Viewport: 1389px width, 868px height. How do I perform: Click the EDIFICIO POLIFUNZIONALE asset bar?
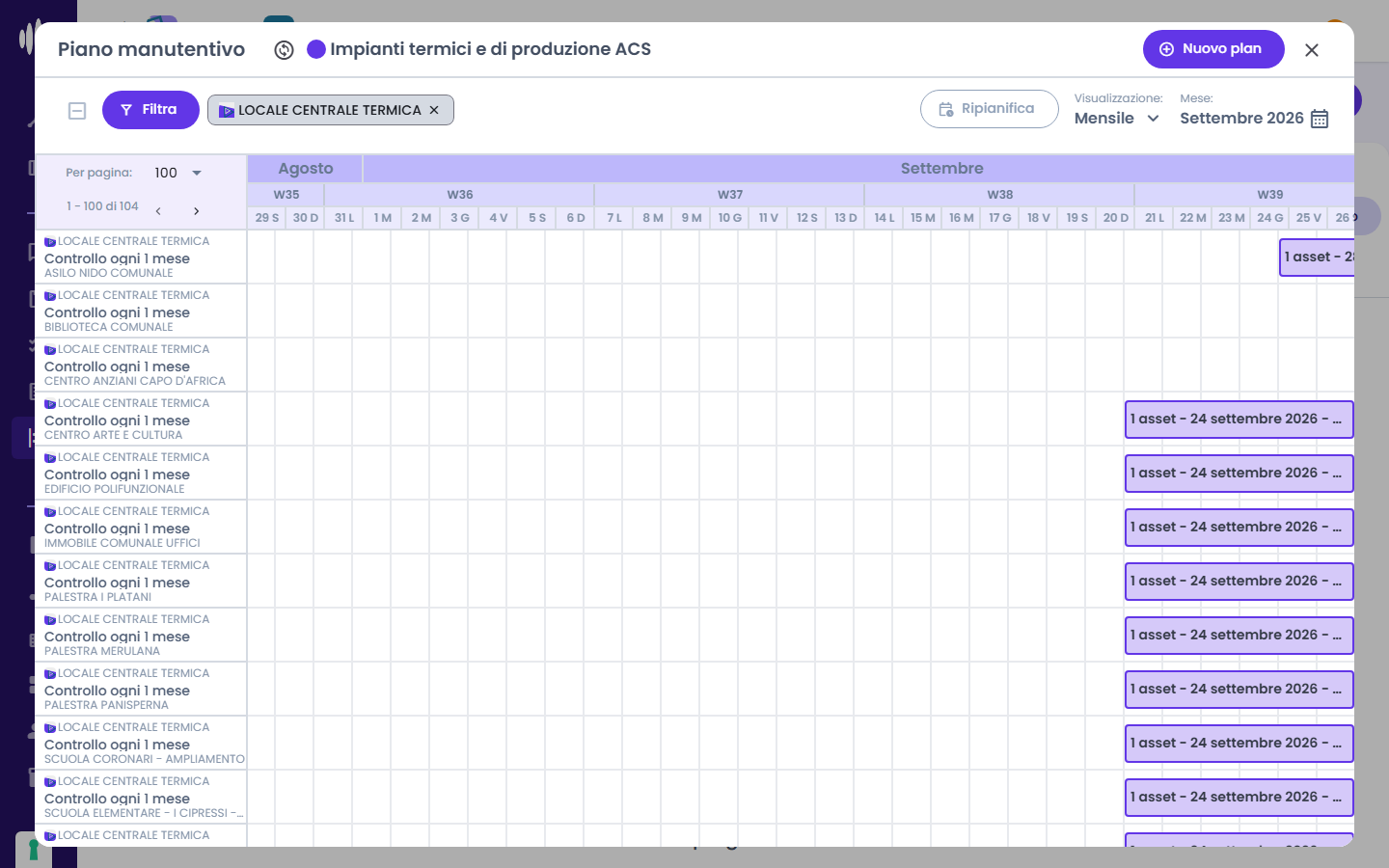pos(1239,474)
